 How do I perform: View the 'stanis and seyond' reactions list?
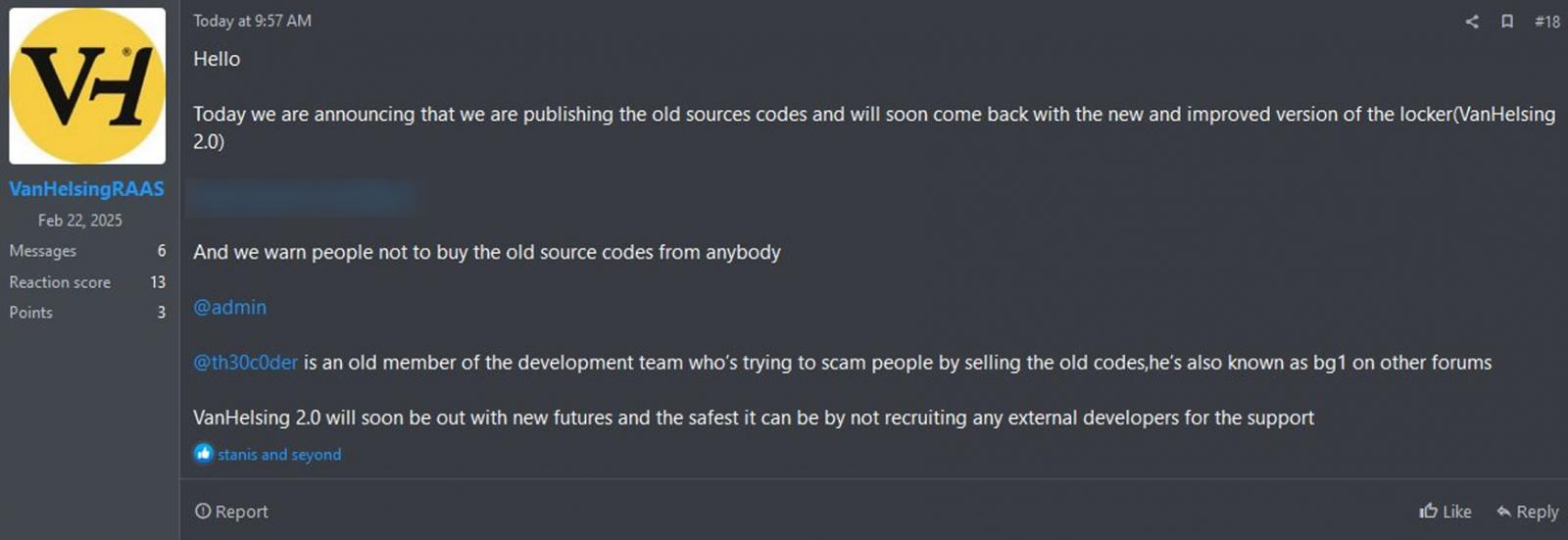(x=279, y=455)
